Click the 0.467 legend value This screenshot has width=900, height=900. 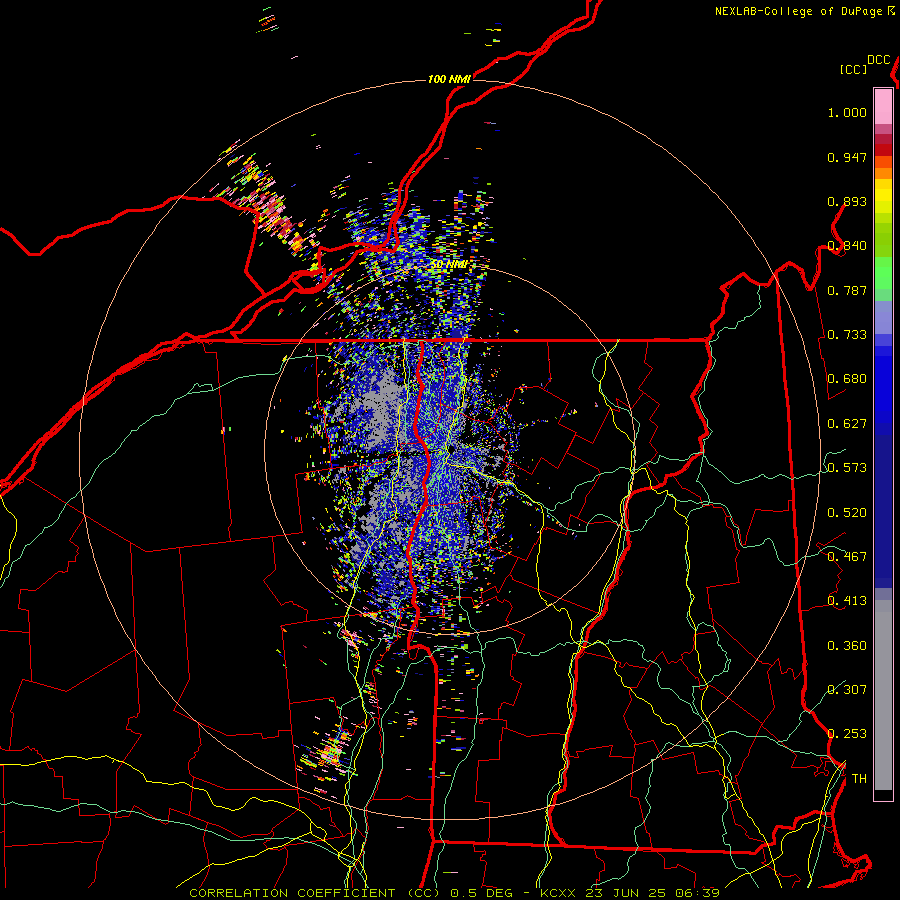(847, 557)
